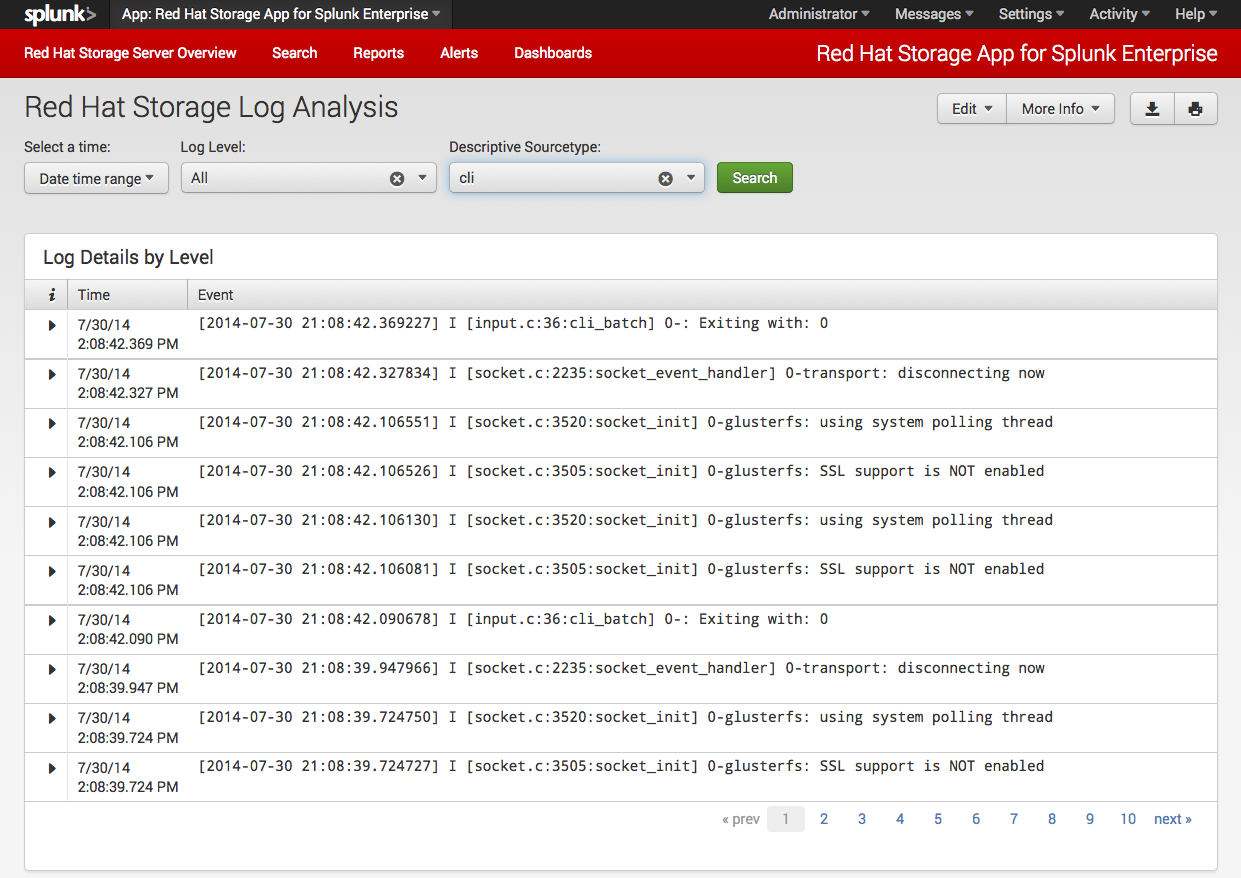The height and width of the screenshot is (878, 1241).
Task: Expand the 2:08:42.090 PM event row
Action: (x=52, y=620)
